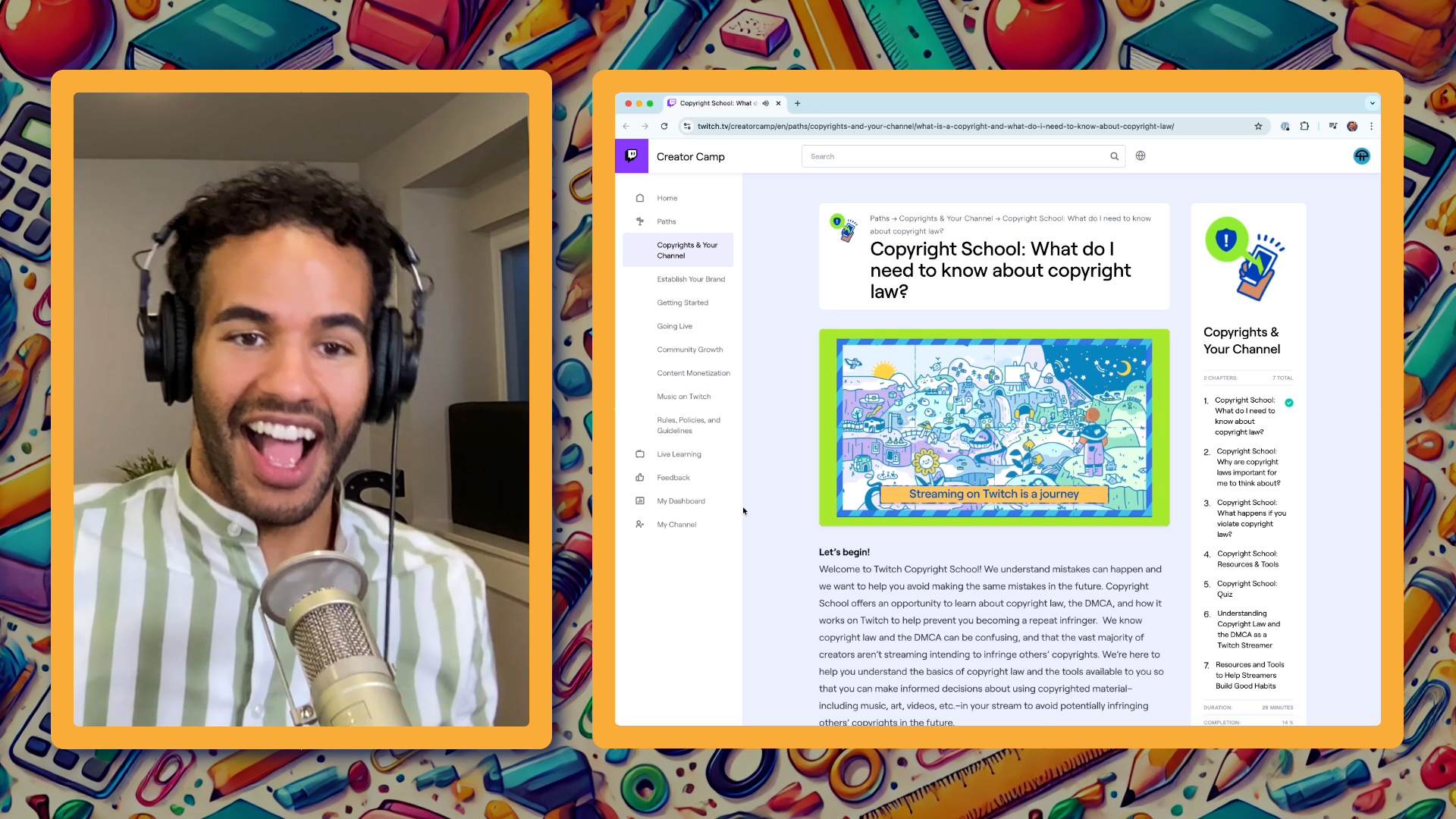The width and height of the screenshot is (1456, 819).
Task: Open the globe language selector icon
Action: coord(1141,155)
